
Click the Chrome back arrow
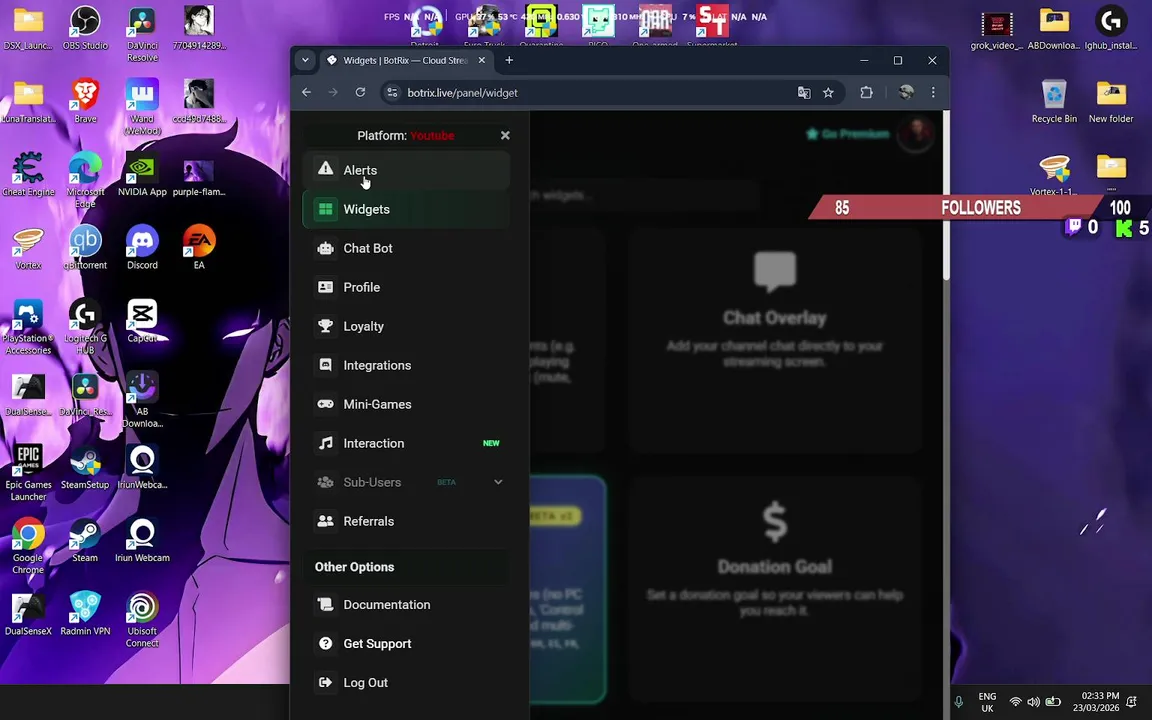click(306, 93)
